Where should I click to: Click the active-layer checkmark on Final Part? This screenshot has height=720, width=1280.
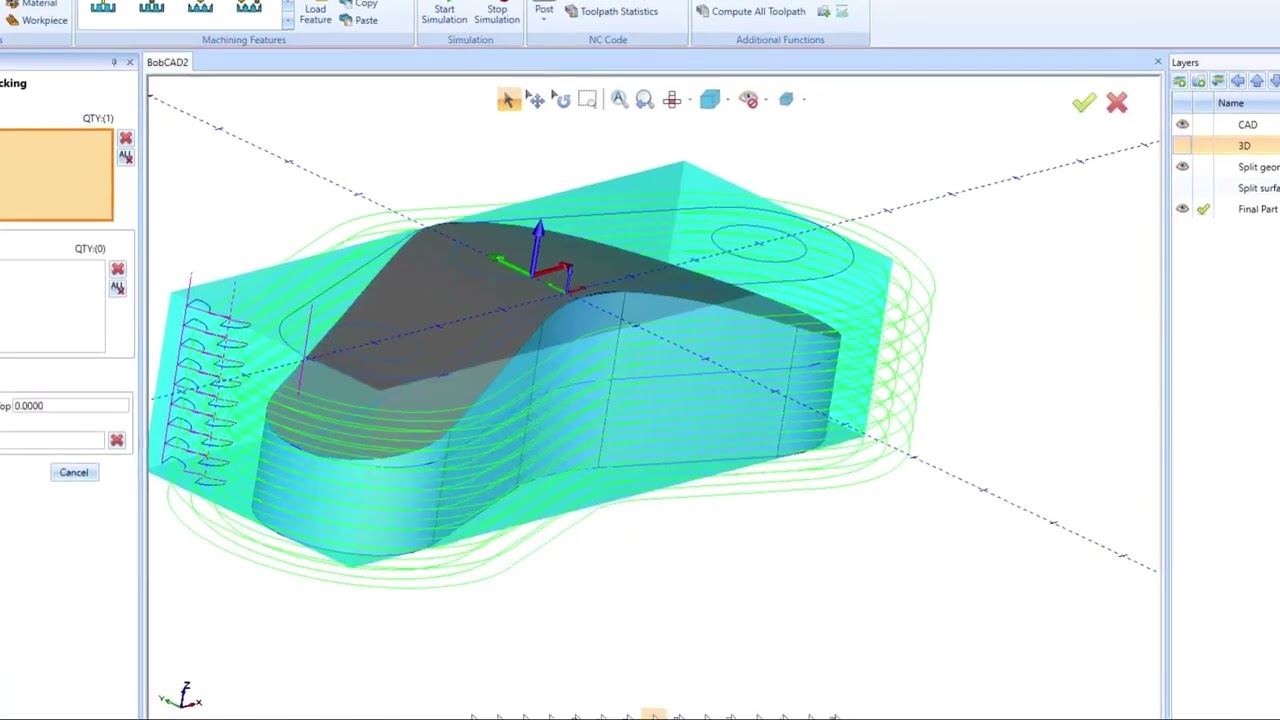(1203, 209)
